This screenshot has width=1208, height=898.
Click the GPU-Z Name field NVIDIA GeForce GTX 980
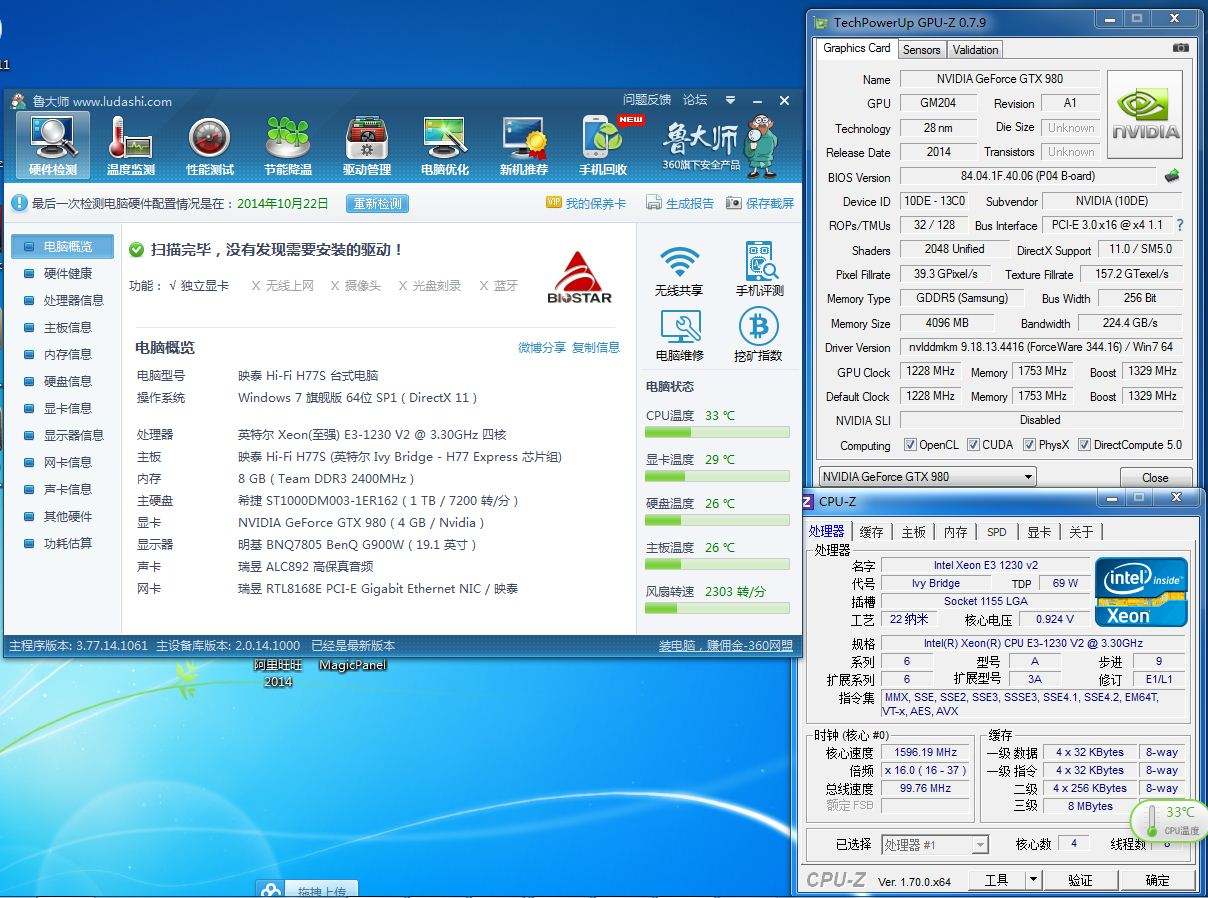999,79
